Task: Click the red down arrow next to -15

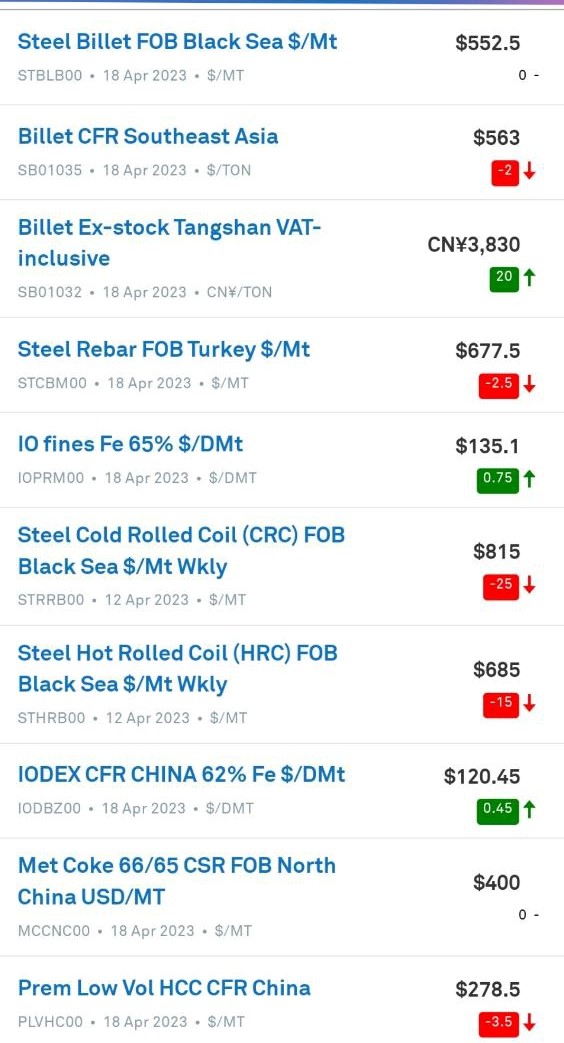Action: (529, 703)
